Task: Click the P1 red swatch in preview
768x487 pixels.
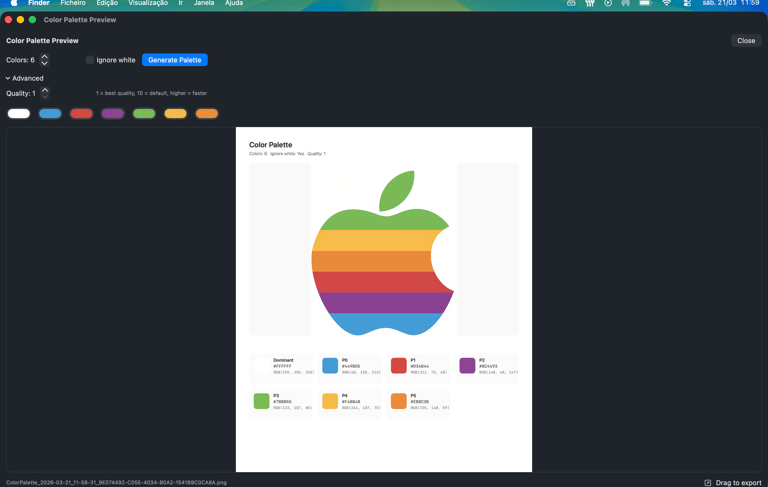Action: 399,365
